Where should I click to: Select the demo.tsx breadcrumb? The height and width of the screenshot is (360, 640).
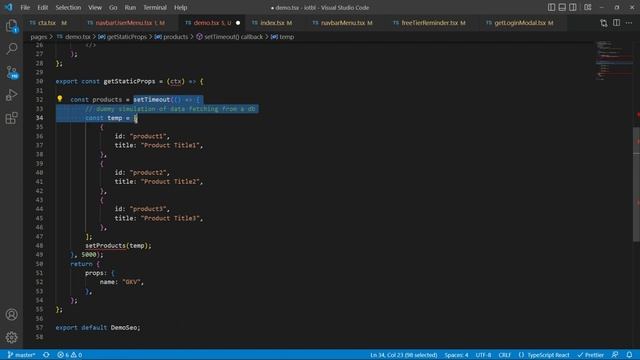74,37
